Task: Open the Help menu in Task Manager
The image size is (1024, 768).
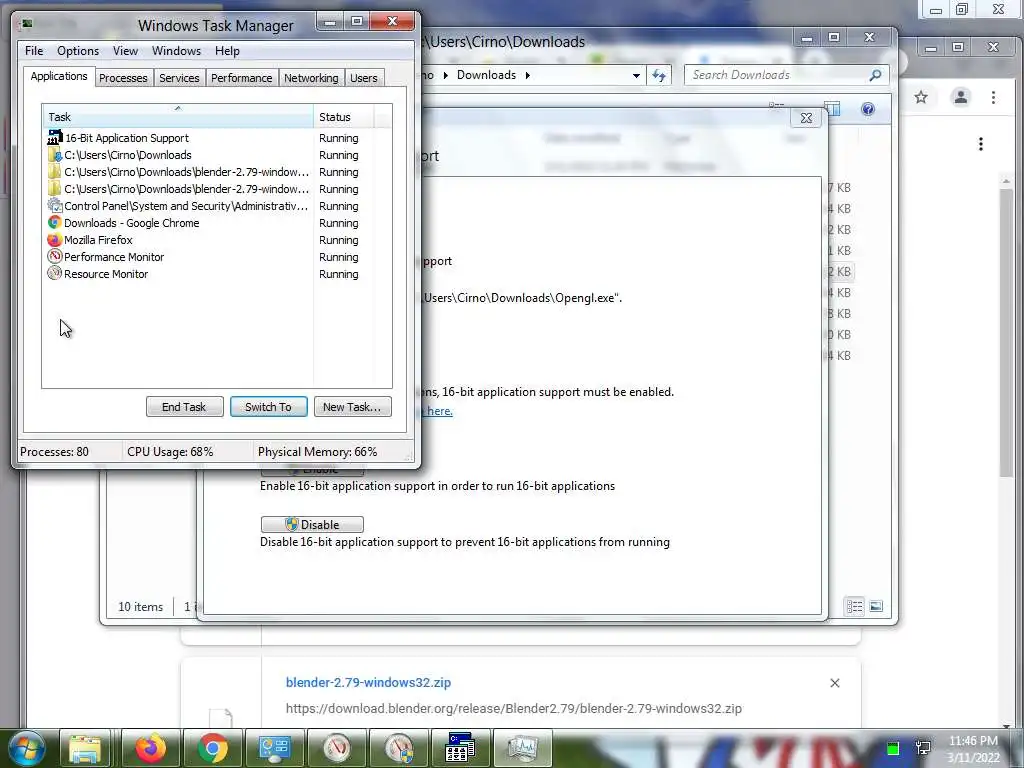Action: [227, 51]
